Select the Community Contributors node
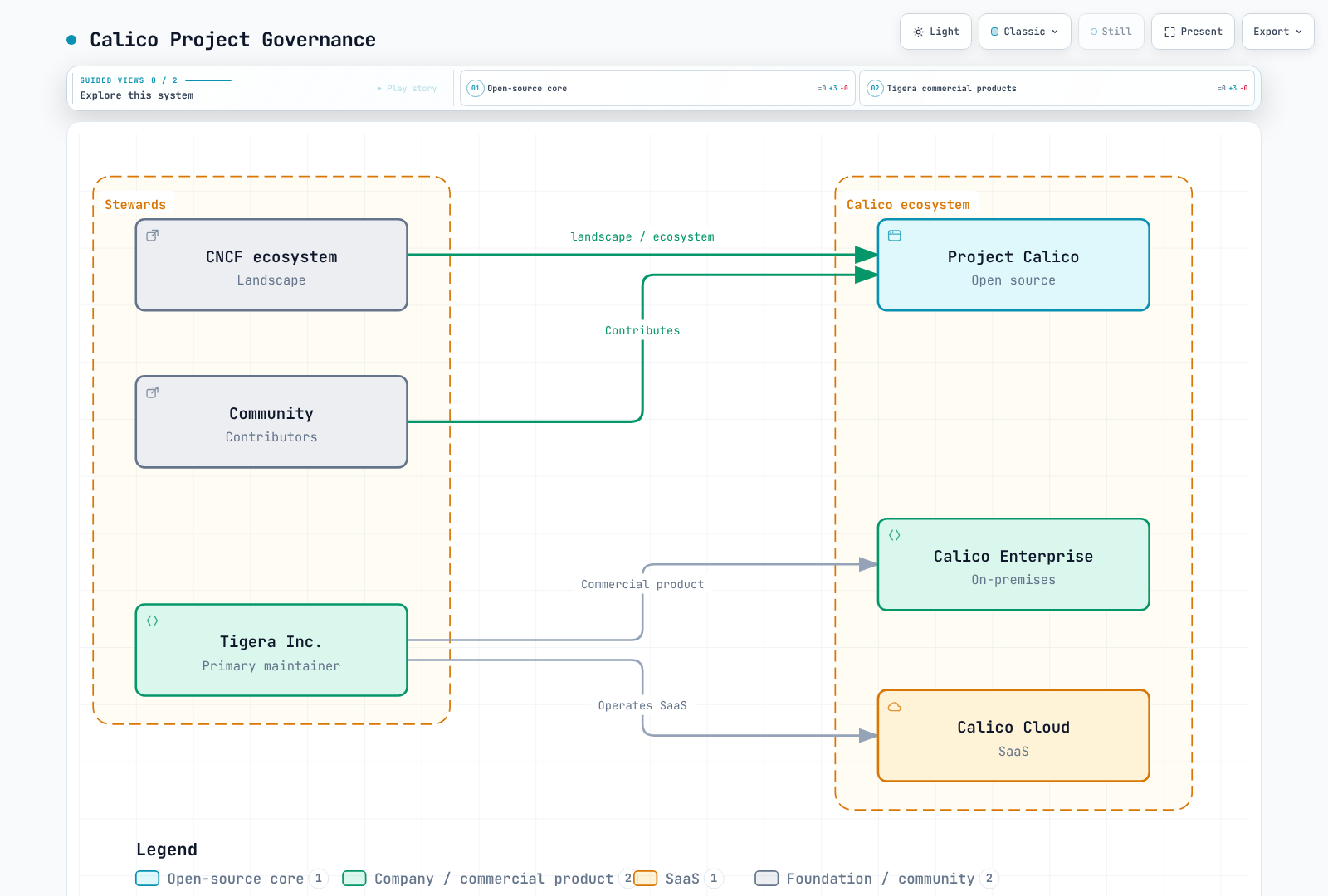 [271, 422]
